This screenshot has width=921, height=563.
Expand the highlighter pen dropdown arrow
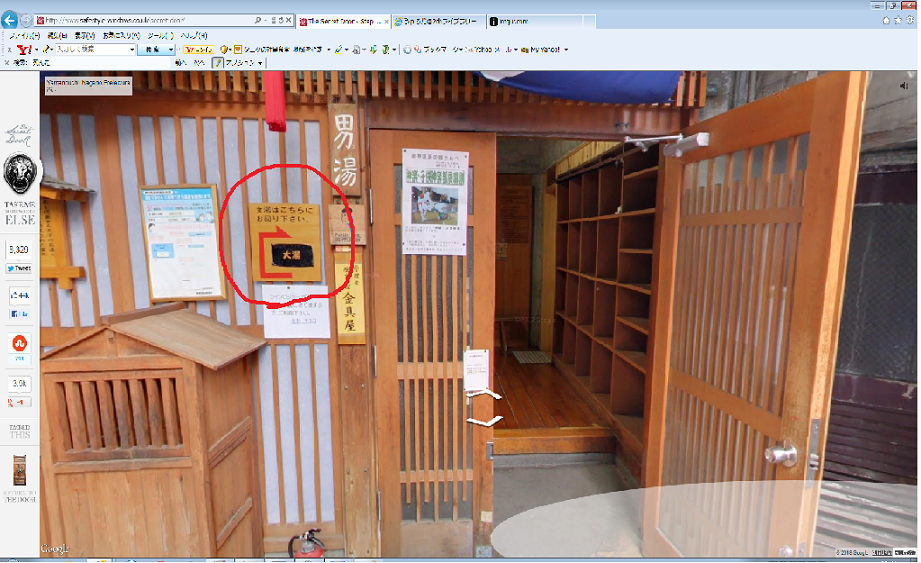coord(345,50)
